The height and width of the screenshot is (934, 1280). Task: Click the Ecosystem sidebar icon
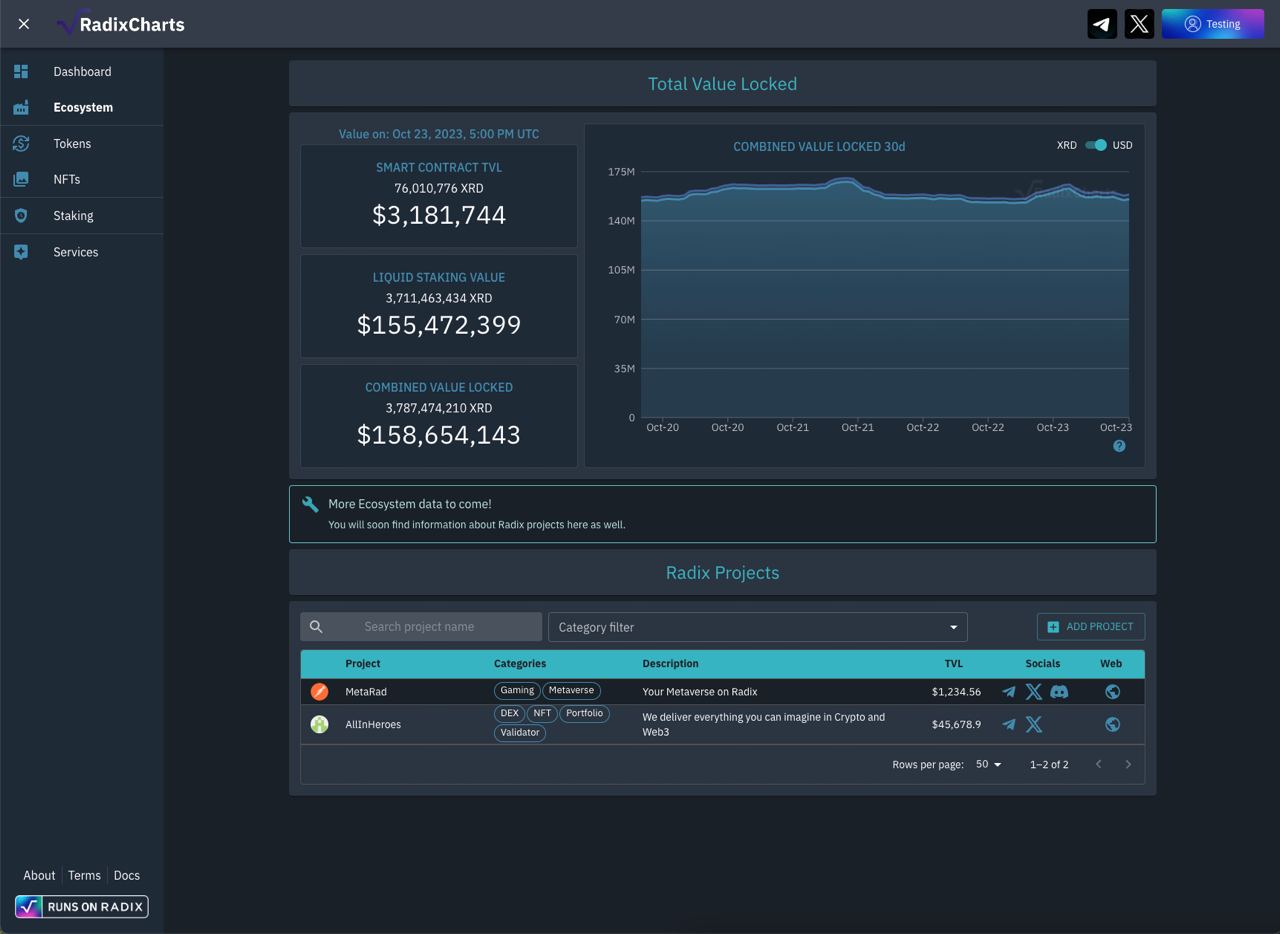(x=21, y=107)
